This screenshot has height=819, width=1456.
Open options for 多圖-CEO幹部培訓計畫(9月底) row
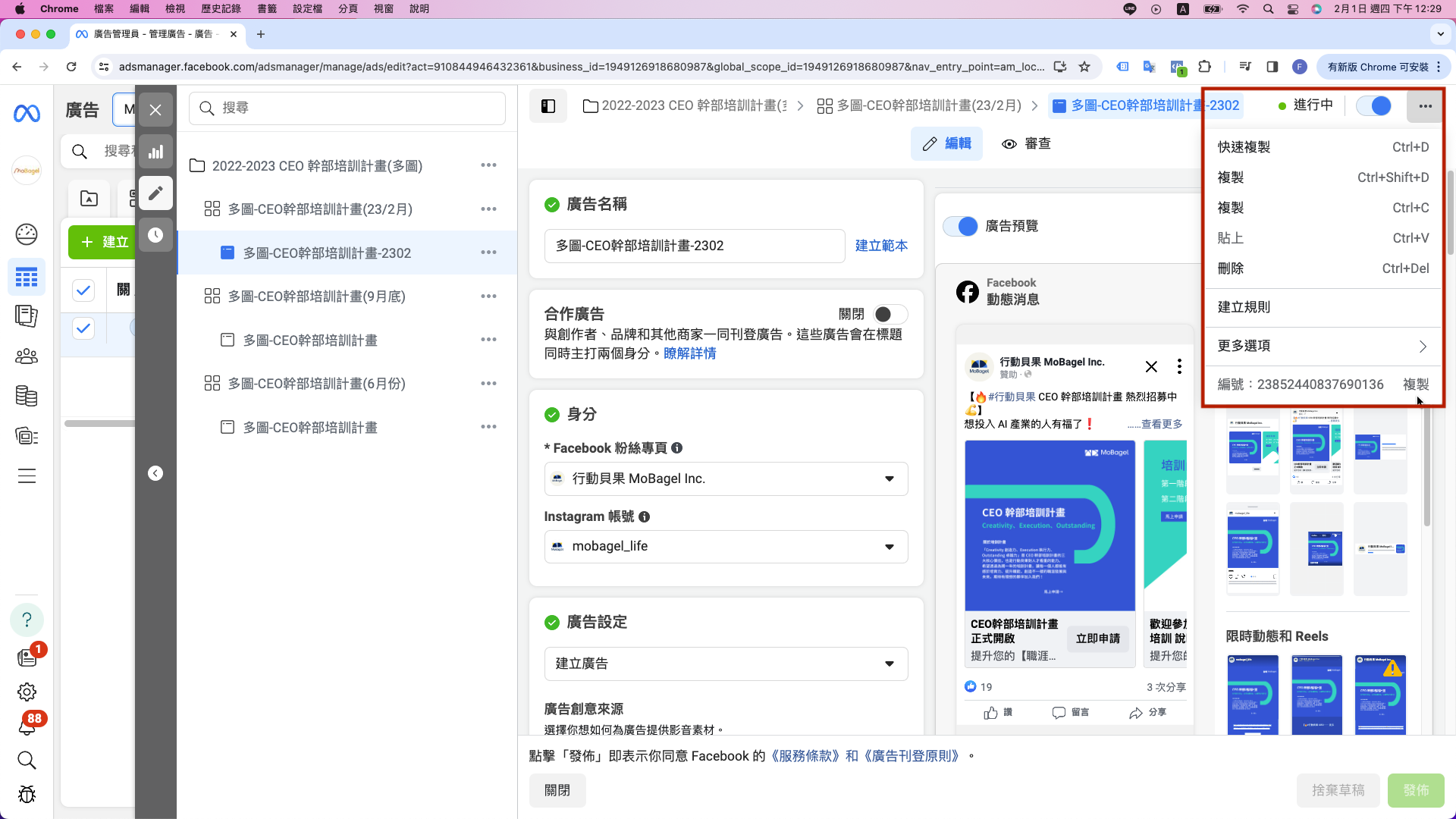pyautogui.click(x=488, y=297)
